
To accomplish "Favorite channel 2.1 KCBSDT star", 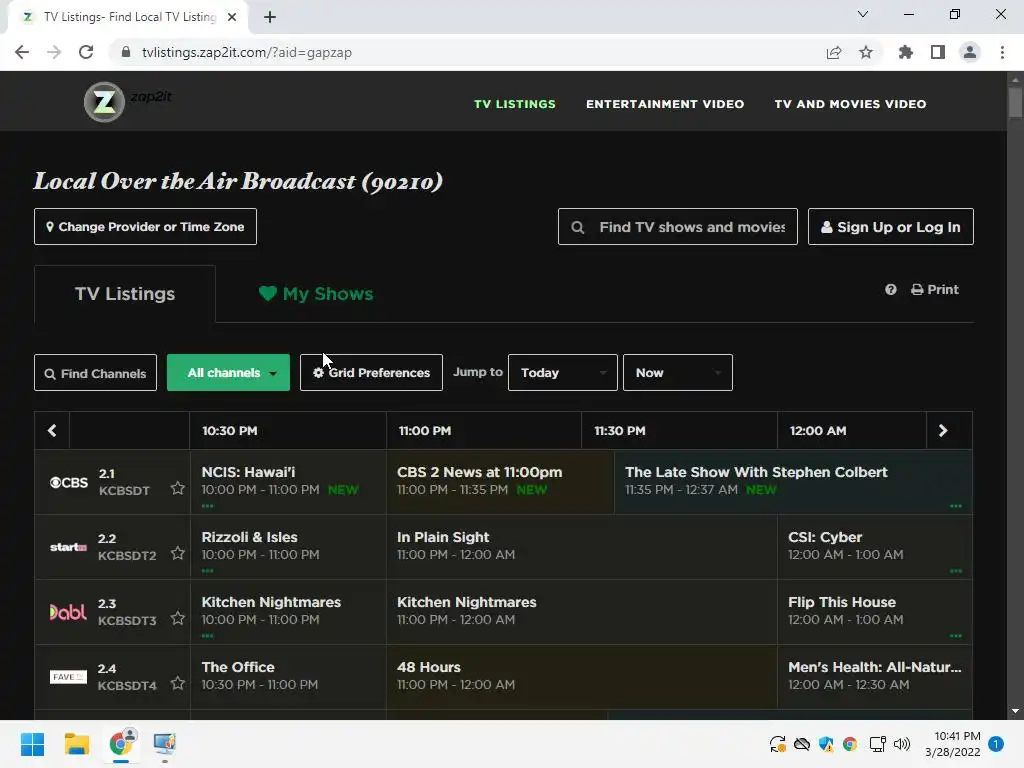I will coord(178,488).
